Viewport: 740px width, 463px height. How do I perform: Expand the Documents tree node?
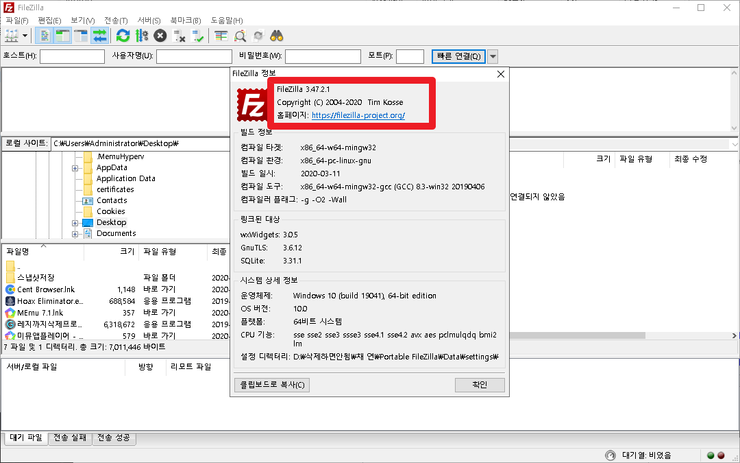click(x=75, y=234)
